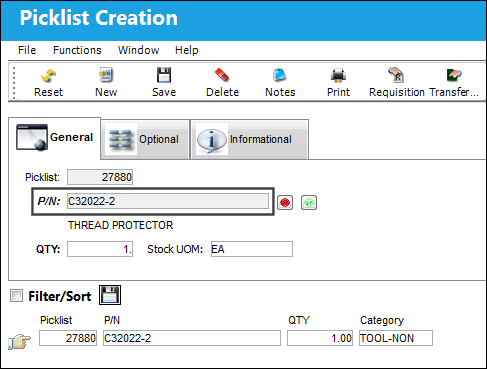Print the picklist using Print icon
Image resolution: width=487 pixels, height=369 pixels.
click(338, 75)
